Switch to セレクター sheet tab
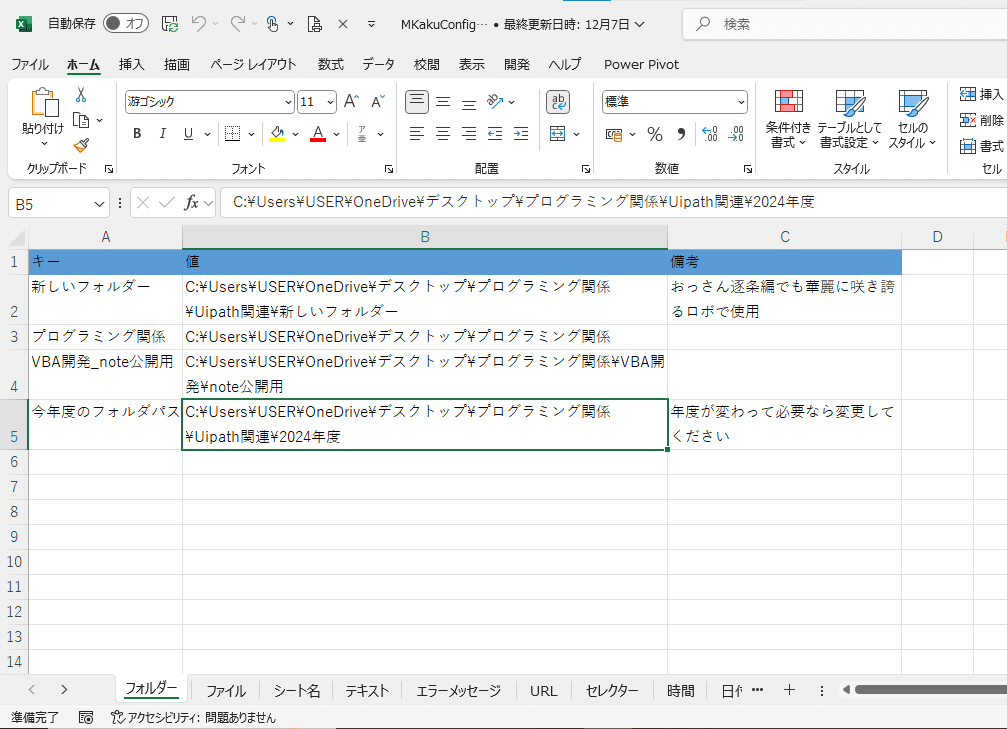The image size is (1007, 729). (611, 690)
